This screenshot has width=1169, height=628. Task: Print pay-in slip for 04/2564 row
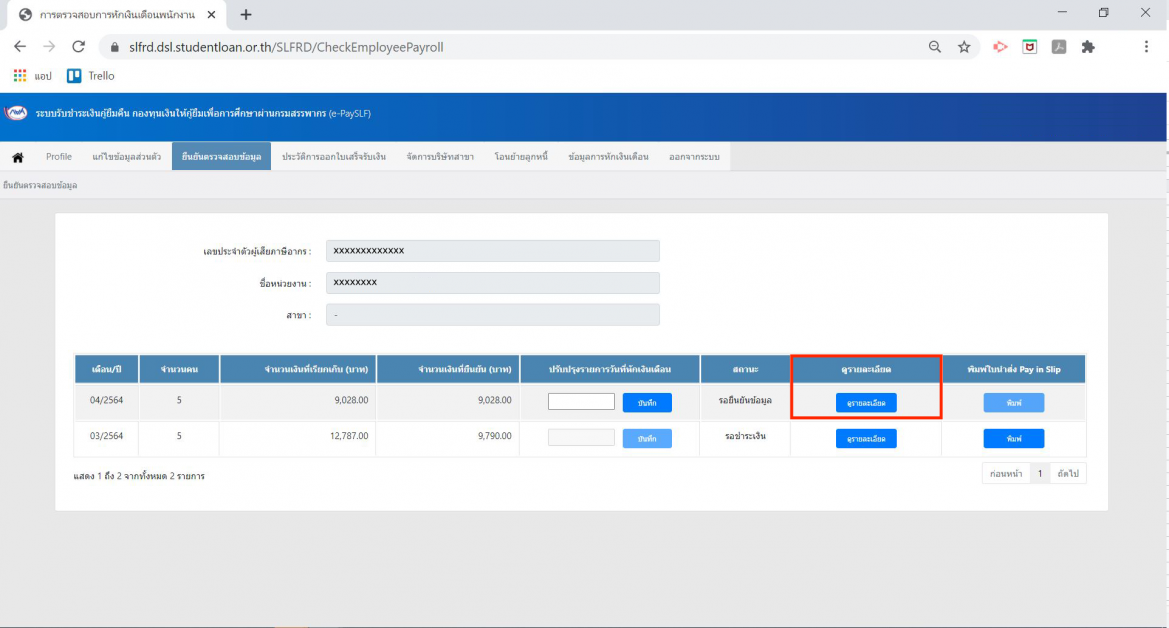click(x=1014, y=403)
